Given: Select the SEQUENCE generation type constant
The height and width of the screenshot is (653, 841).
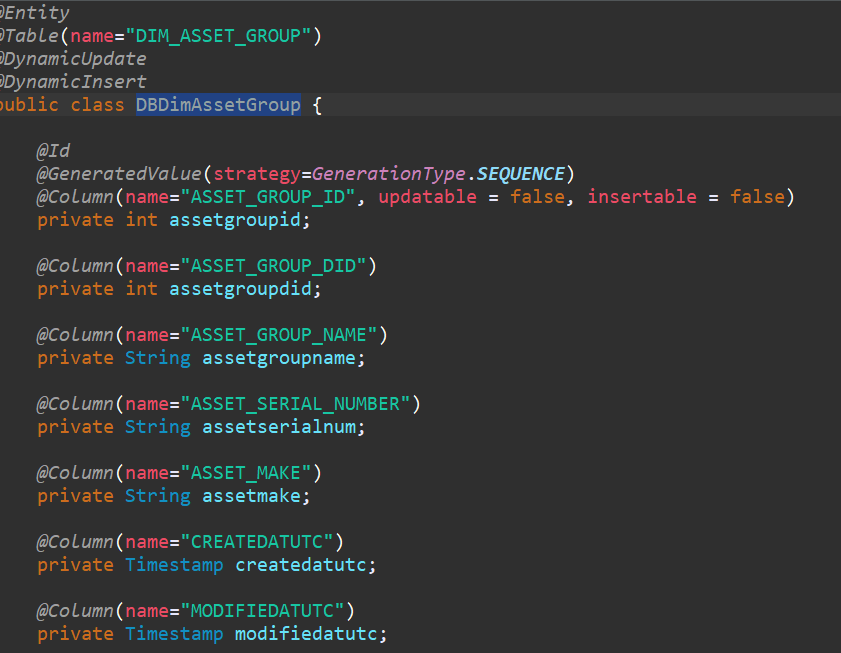Looking at the screenshot, I should click(x=521, y=174).
